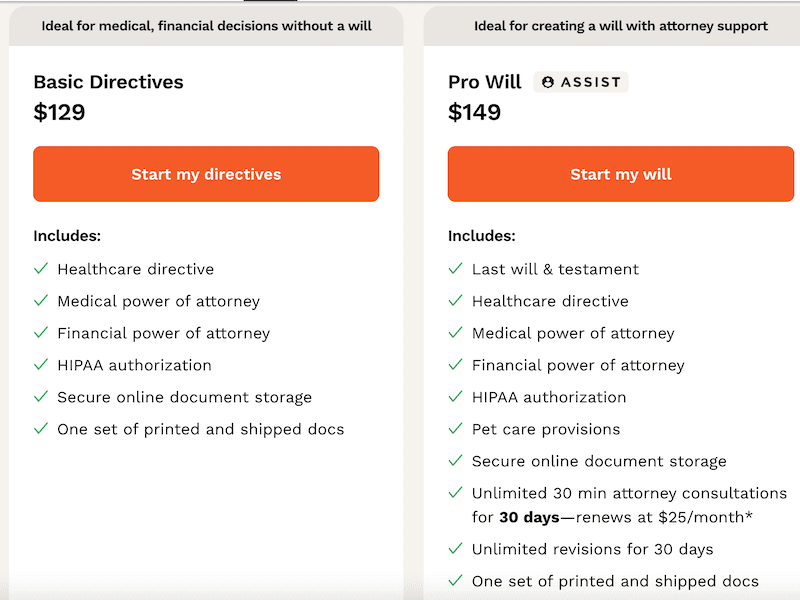Click checkmark beside "Unlimited revisions for 30 days"
Viewport: 800px width, 600px height.
(x=454, y=549)
